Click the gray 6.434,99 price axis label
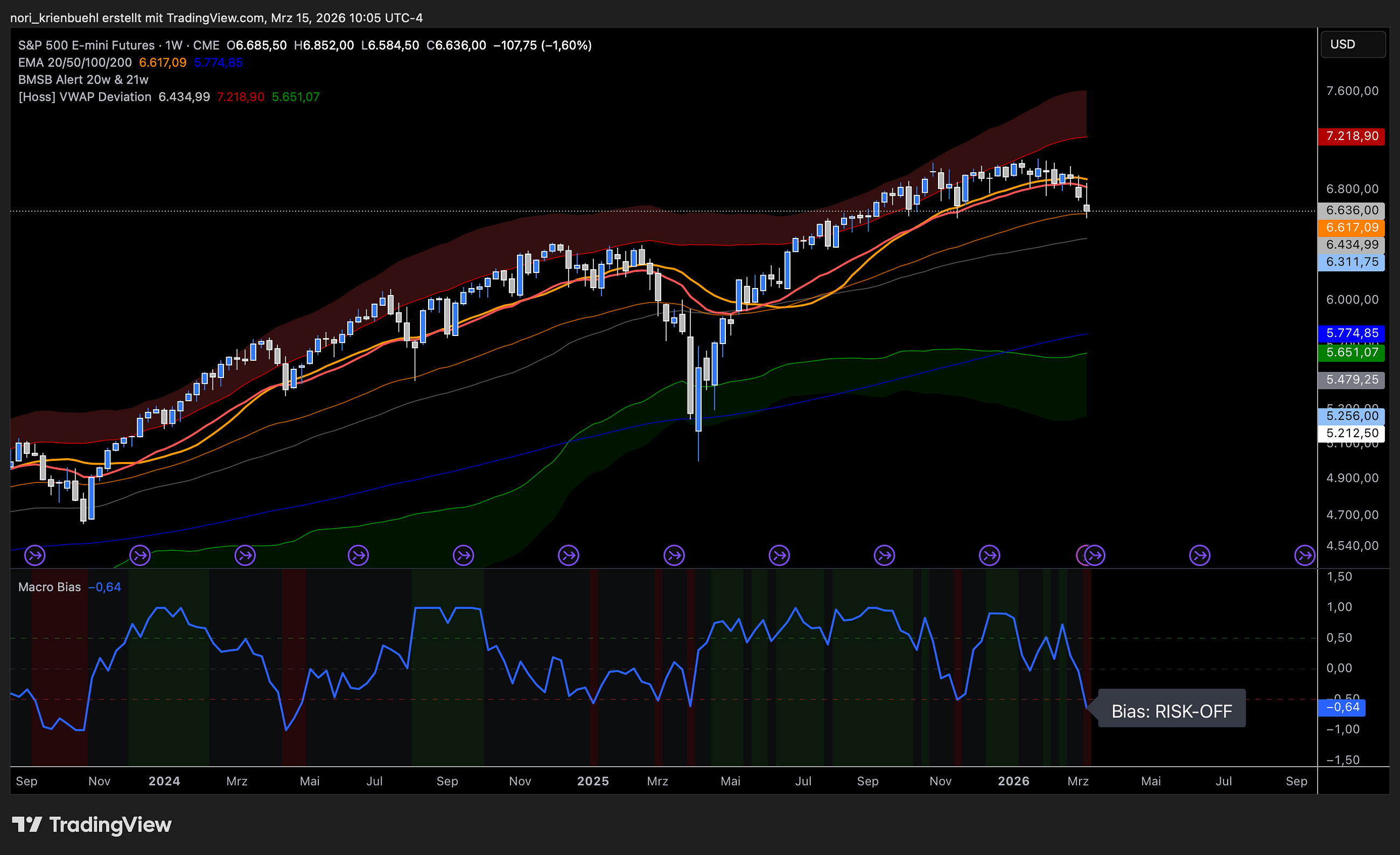Viewport: 1400px width, 855px height. [x=1351, y=245]
